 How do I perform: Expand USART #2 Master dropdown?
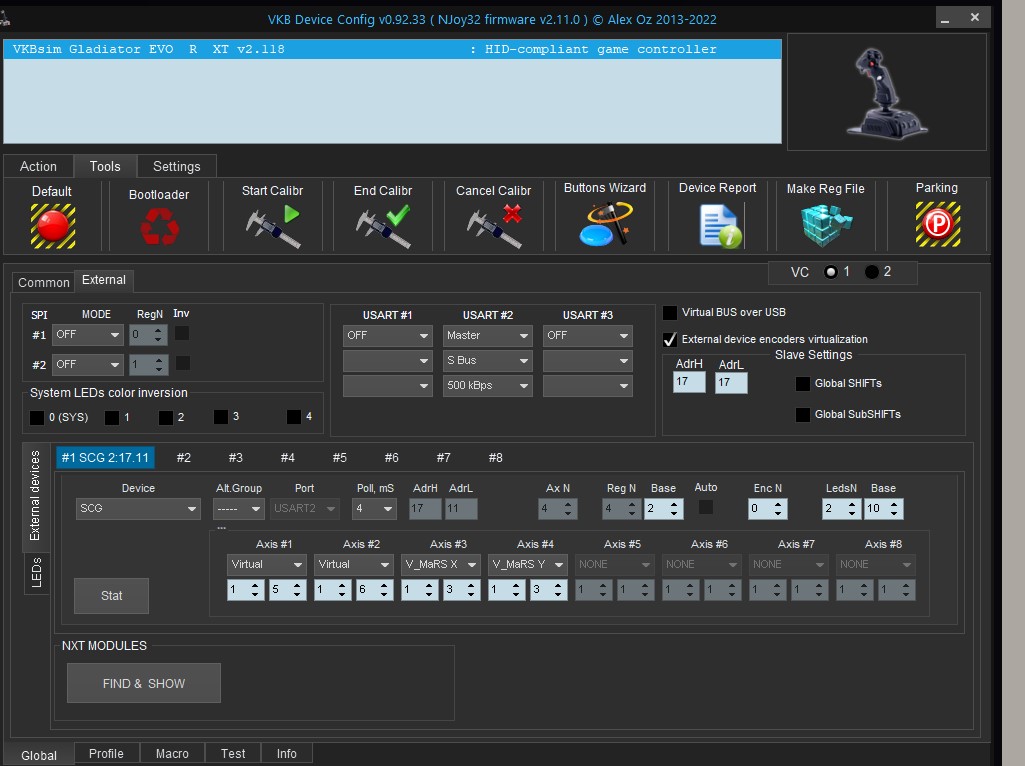(488, 335)
